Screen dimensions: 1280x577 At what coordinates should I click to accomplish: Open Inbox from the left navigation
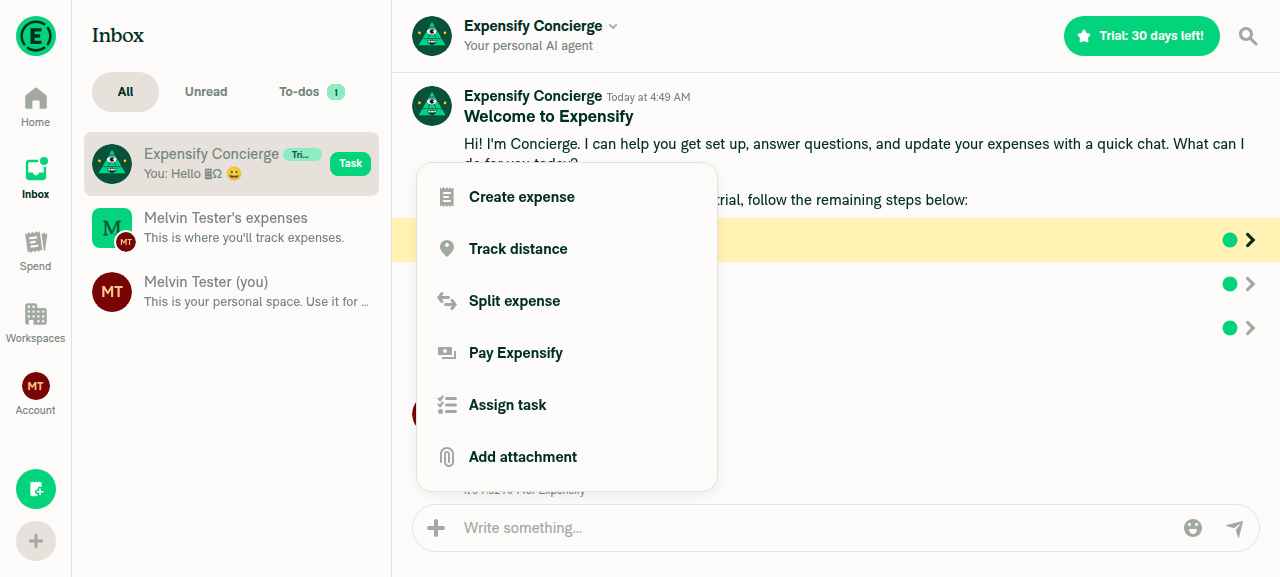[x=36, y=180]
